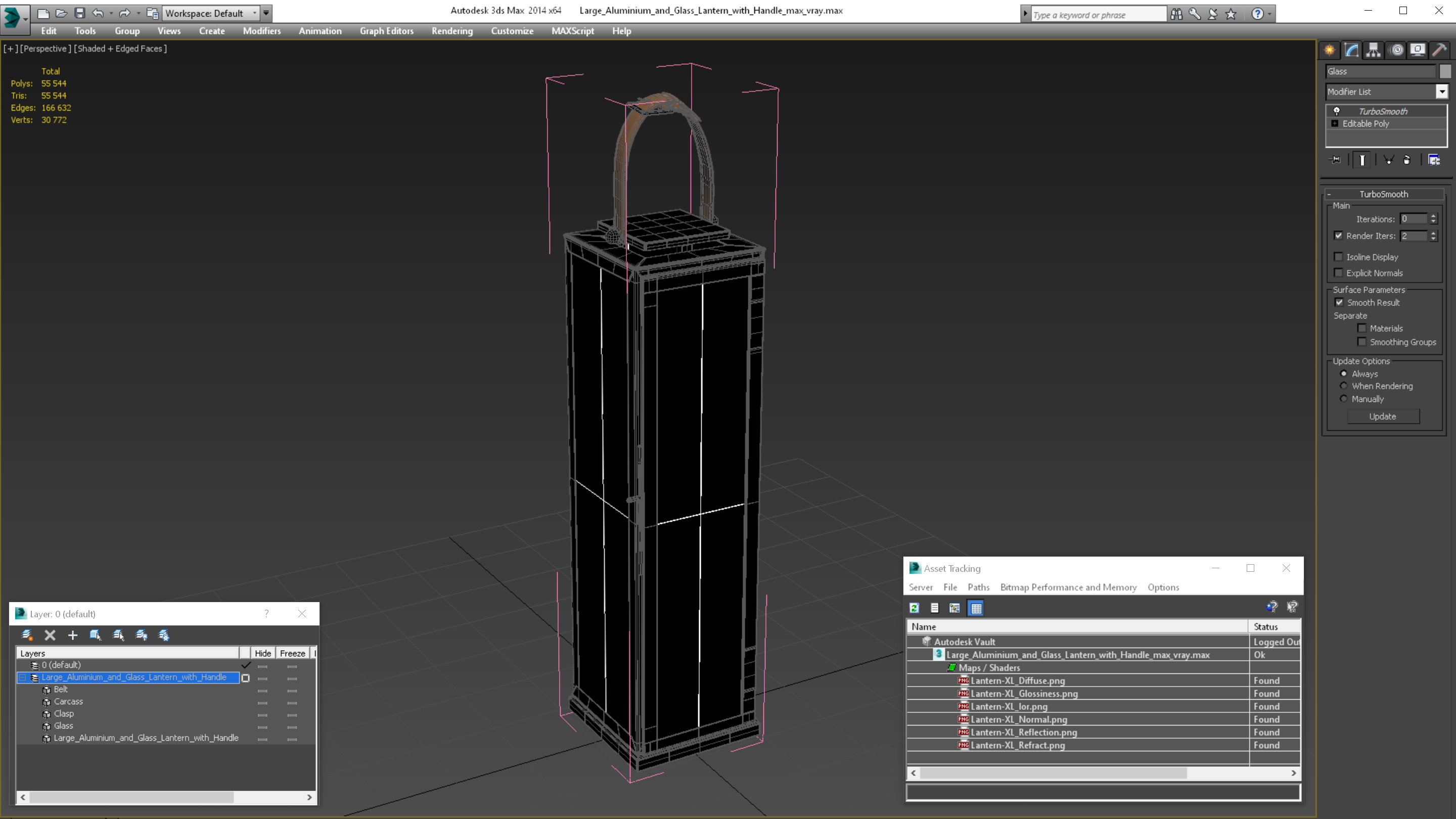Open the Graph Editors menu
Image resolution: width=1456 pixels, height=819 pixels.
coord(387,31)
